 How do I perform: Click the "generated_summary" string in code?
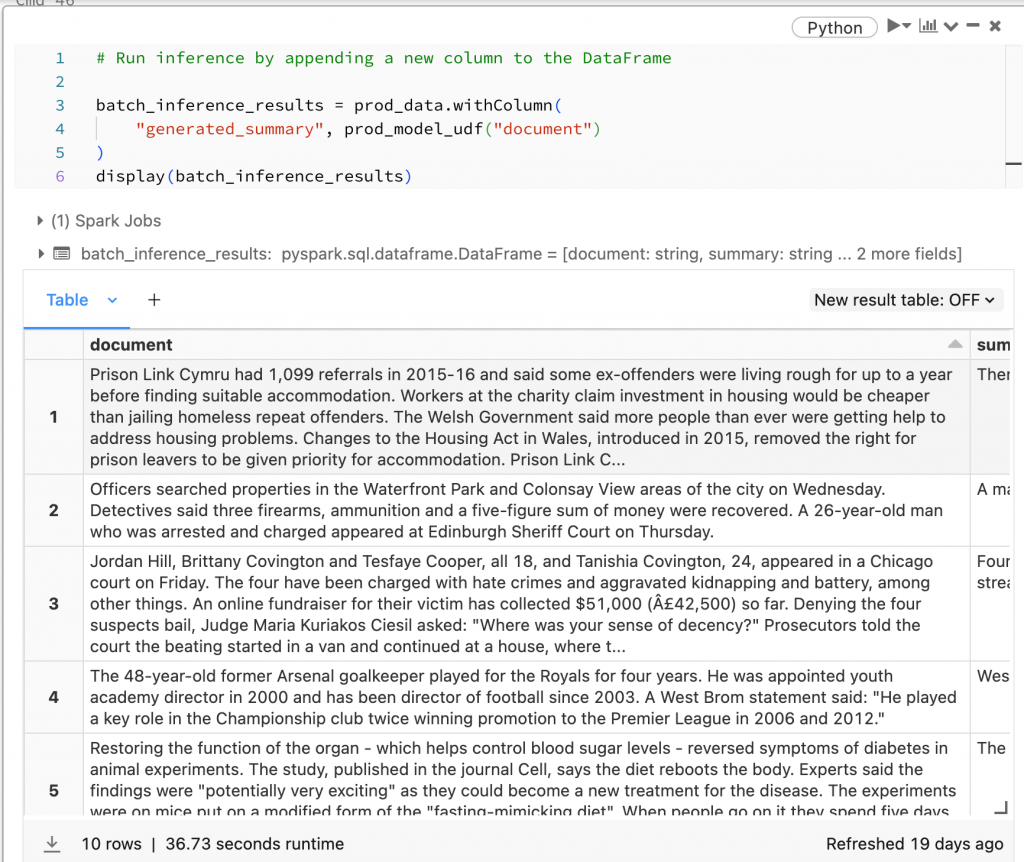pyautogui.click(x=229, y=129)
